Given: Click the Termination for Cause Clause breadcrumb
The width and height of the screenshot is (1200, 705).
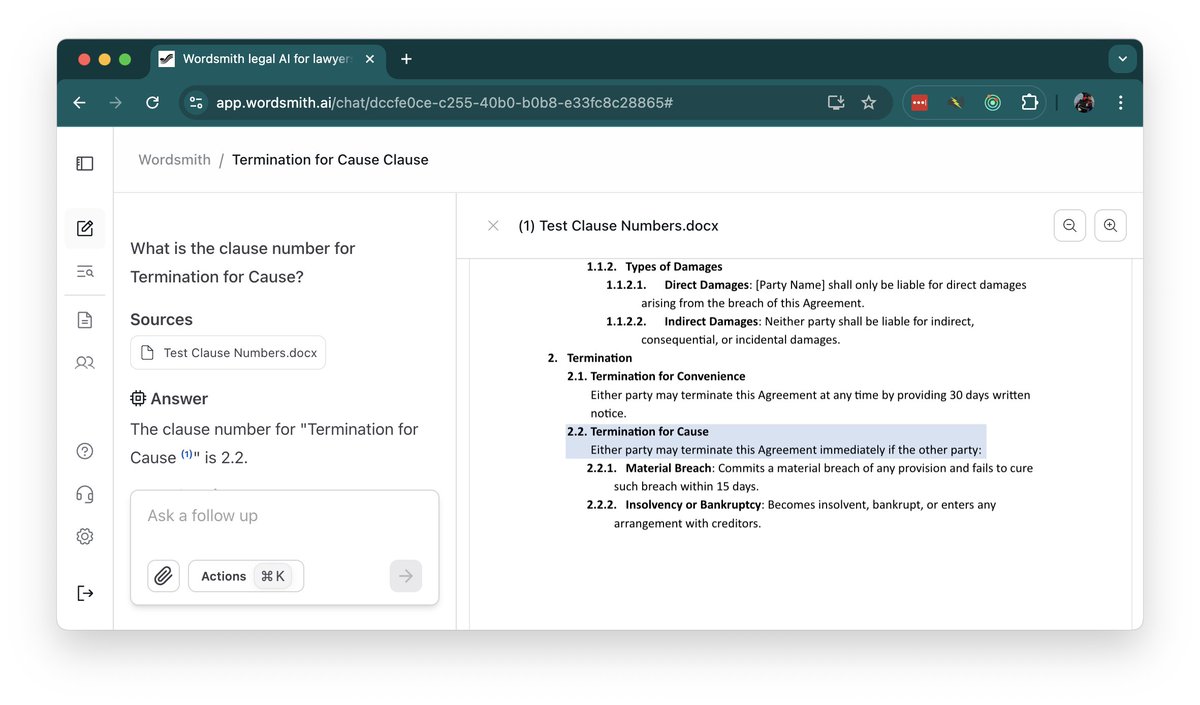Looking at the screenshot, I should point(330,160).
